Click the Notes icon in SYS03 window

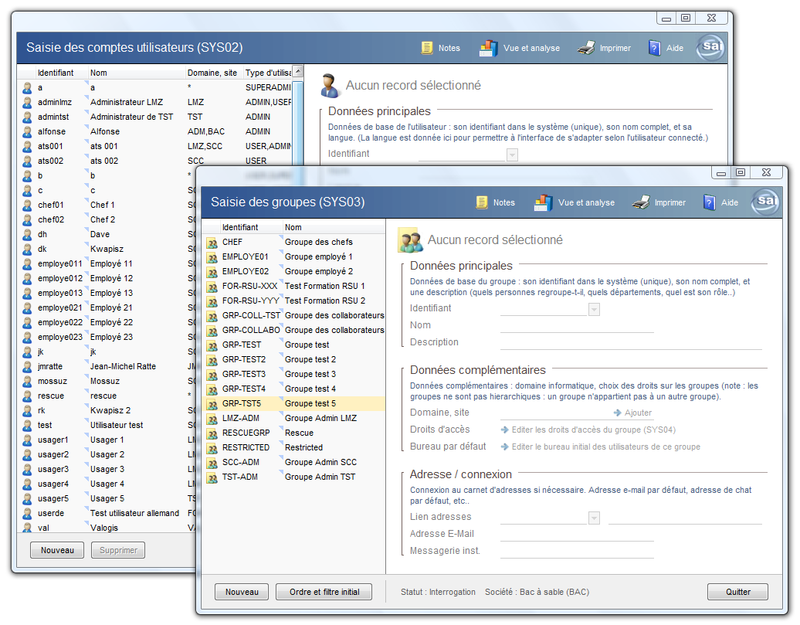[482, 202]
